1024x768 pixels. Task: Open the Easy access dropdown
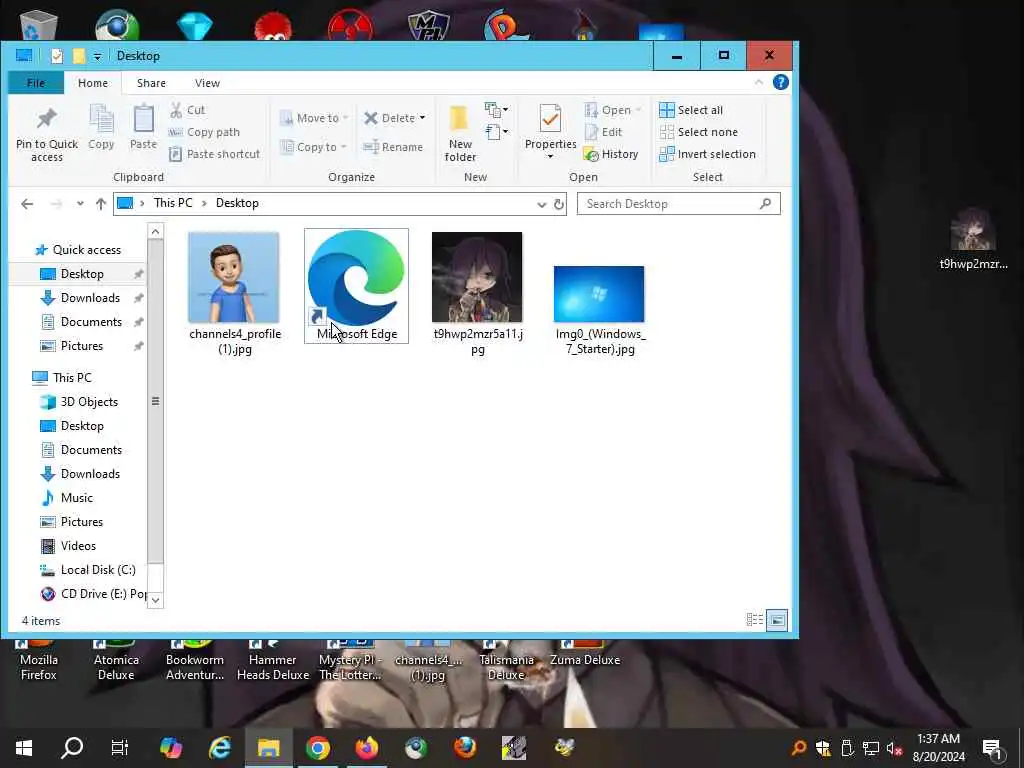point(496,132)
